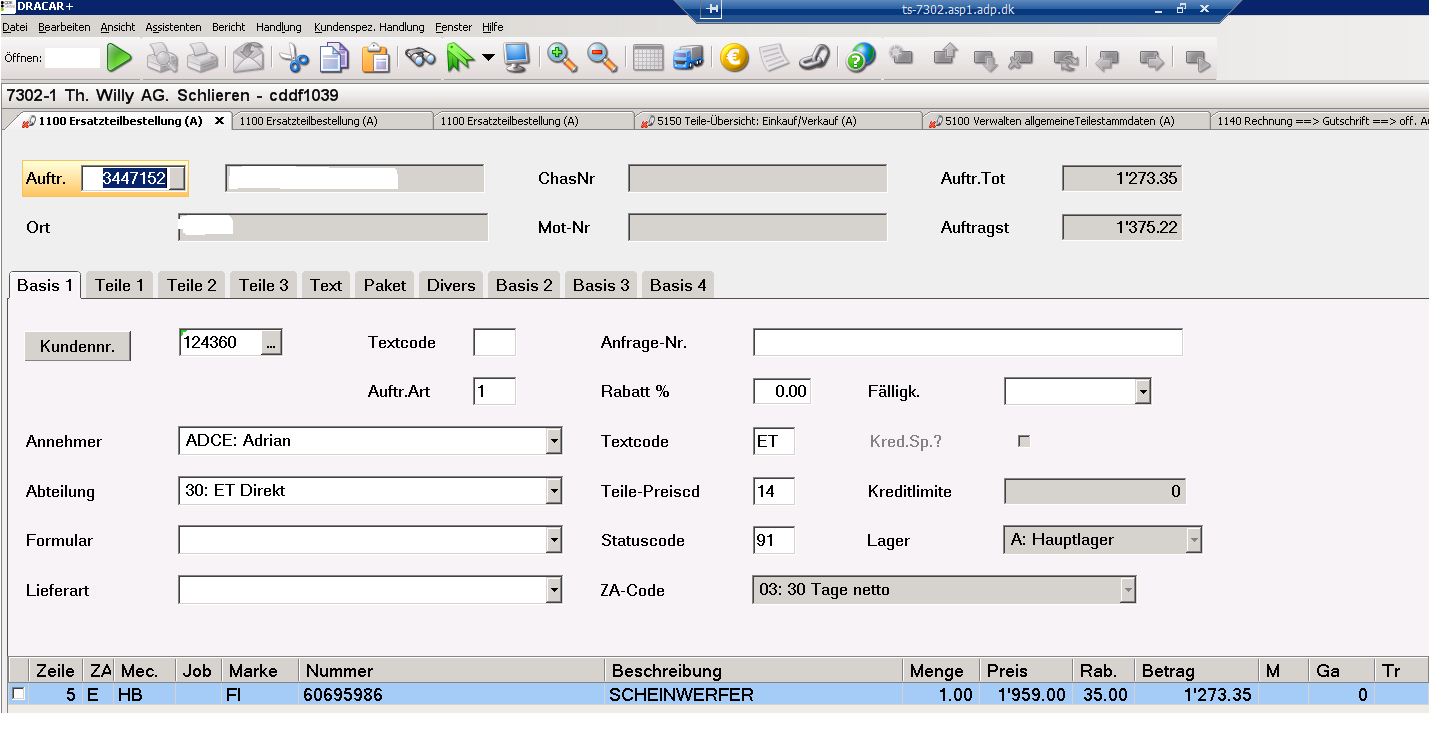1429x735 pixels.
Task: Click the green play arrow icon
Action: click(120, 58)
